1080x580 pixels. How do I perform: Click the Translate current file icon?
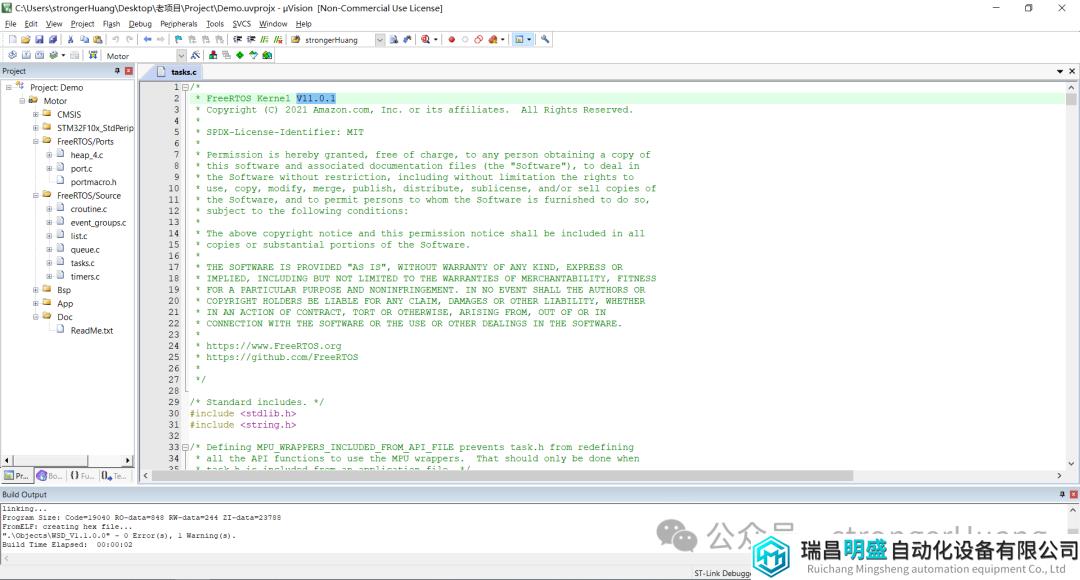pos(12,56)
